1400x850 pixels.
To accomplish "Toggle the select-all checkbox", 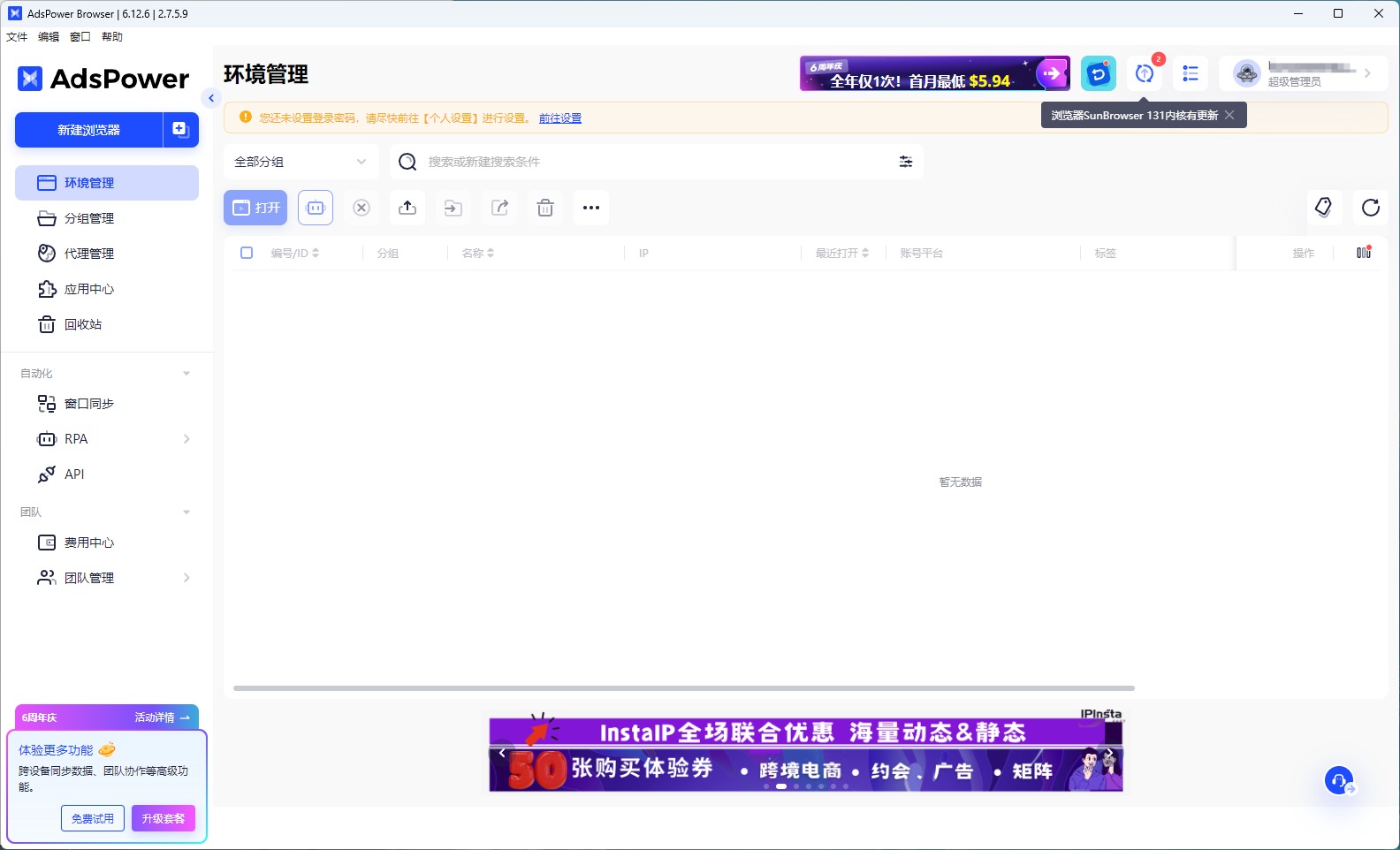I will click(x=247, y=253).
